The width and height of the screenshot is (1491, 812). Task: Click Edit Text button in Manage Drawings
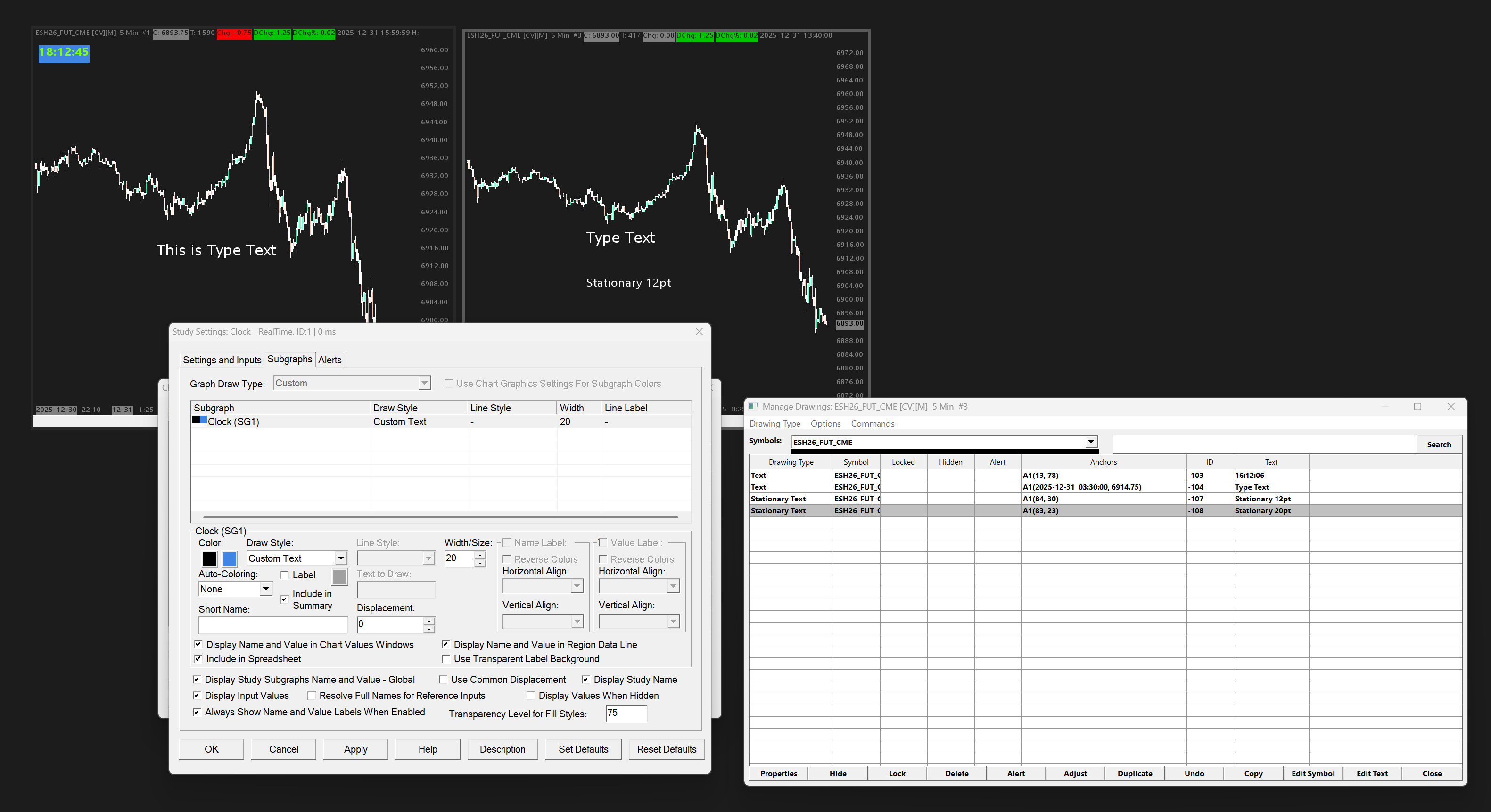point(1372,773)
